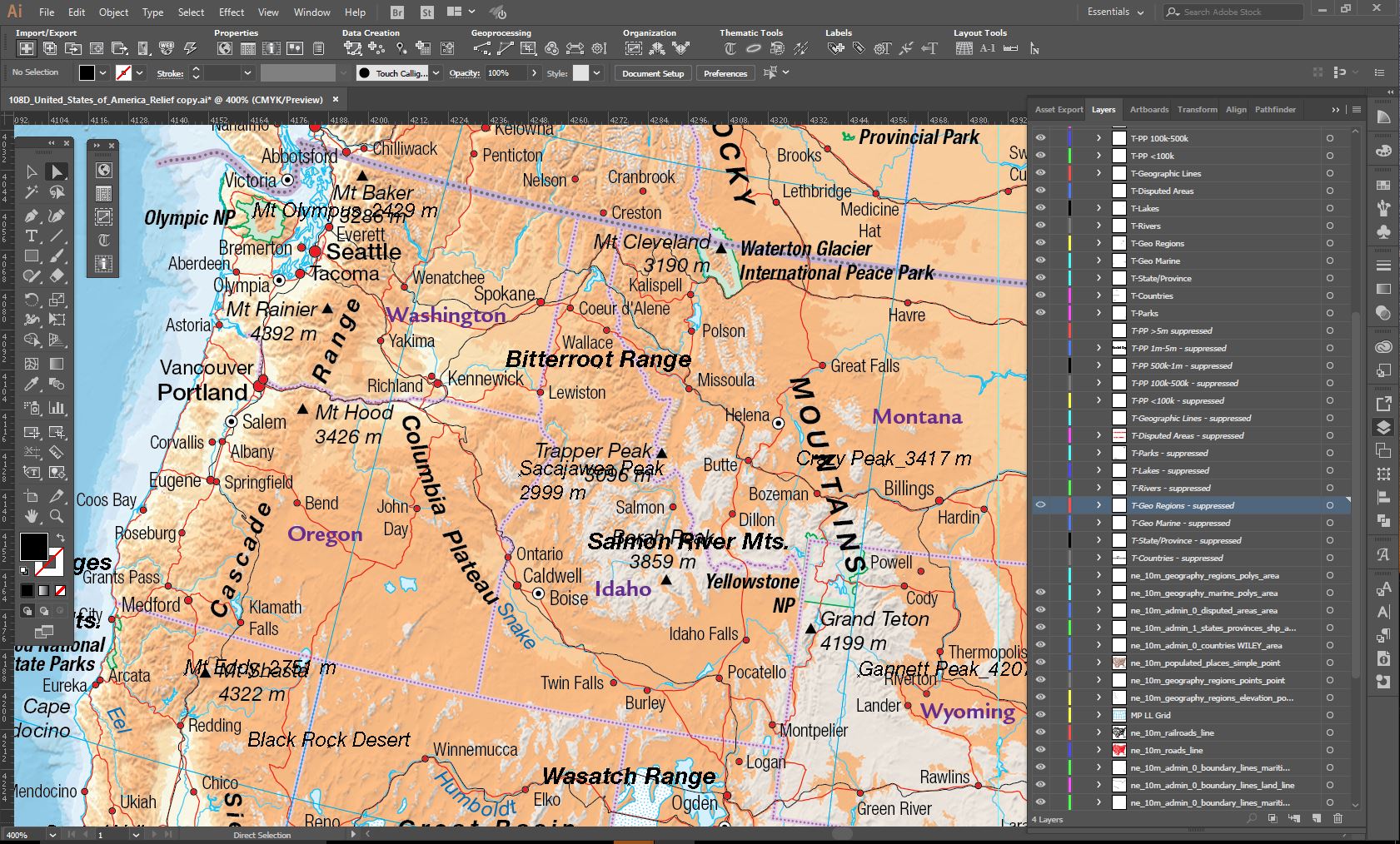Click the stroke swatch in control bar
Image resolution: width=1400 pixels, height=844 pixels.
coord(123,73)
